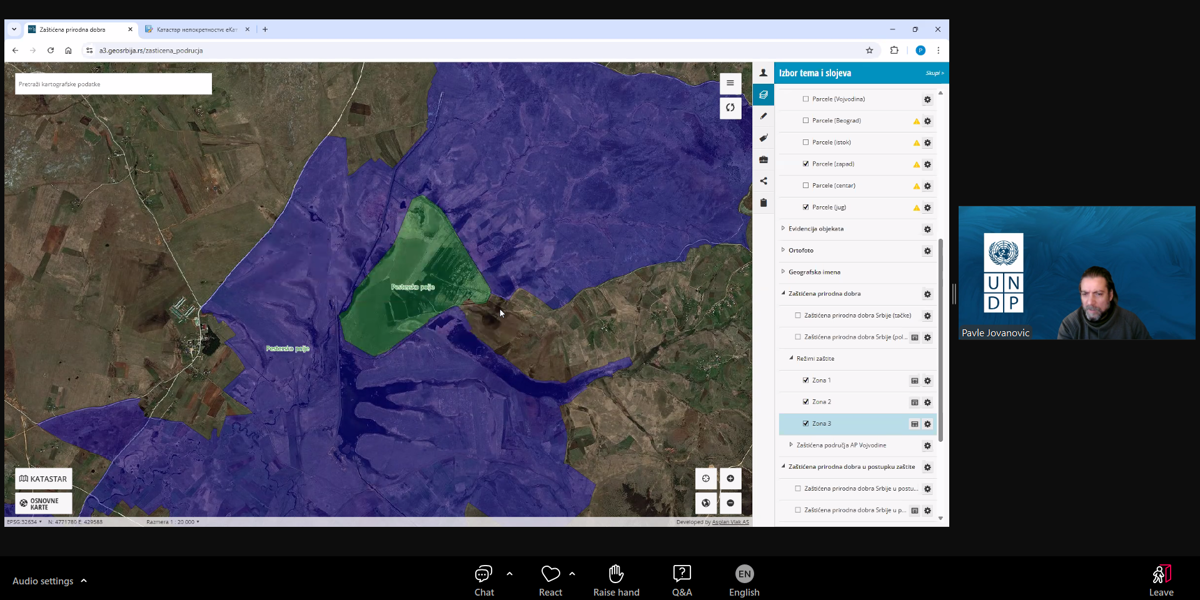The height and width of the screenshot is (600, 1200).
Task: Click the map refresh icon
Action: [730, 108]
